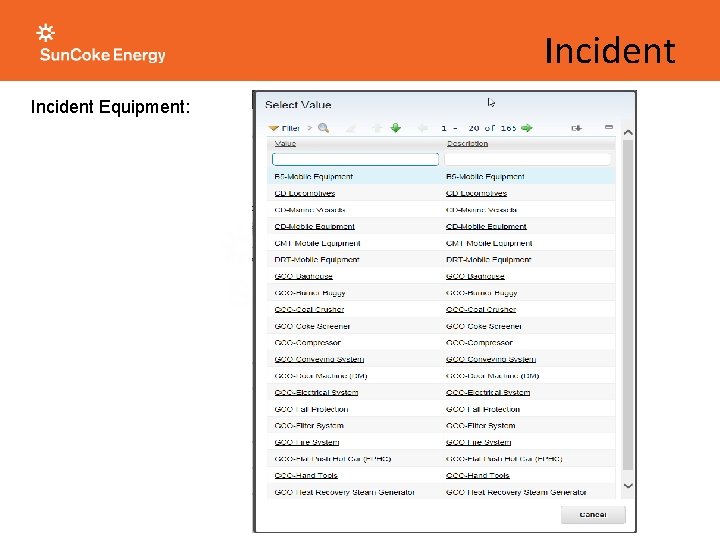Sort by the Description column header
The image size is (720, 540).
[467, 143]
